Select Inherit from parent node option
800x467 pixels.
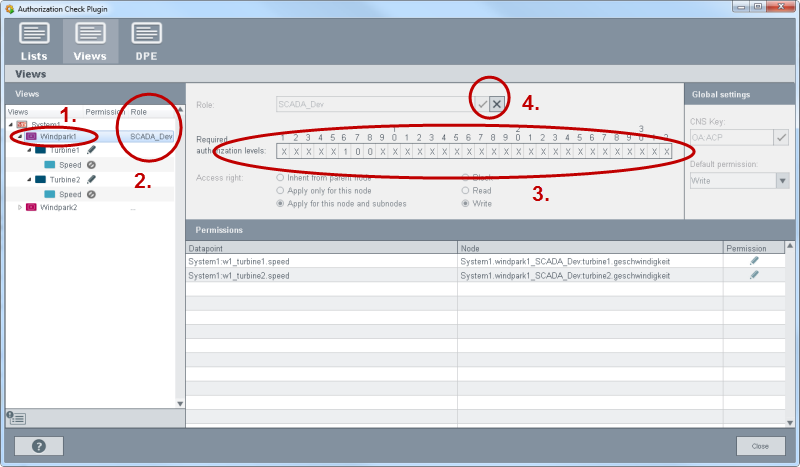[x=280, y=178]
